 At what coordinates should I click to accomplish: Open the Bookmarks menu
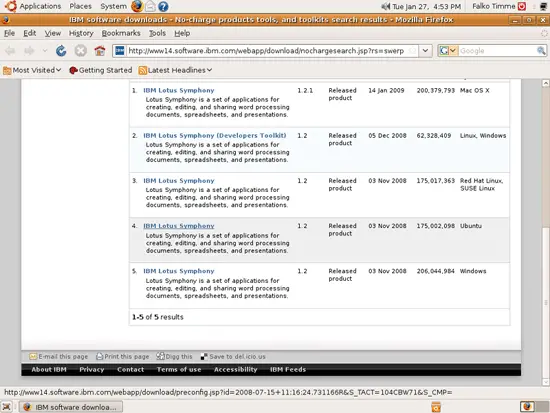coord(121,33)
